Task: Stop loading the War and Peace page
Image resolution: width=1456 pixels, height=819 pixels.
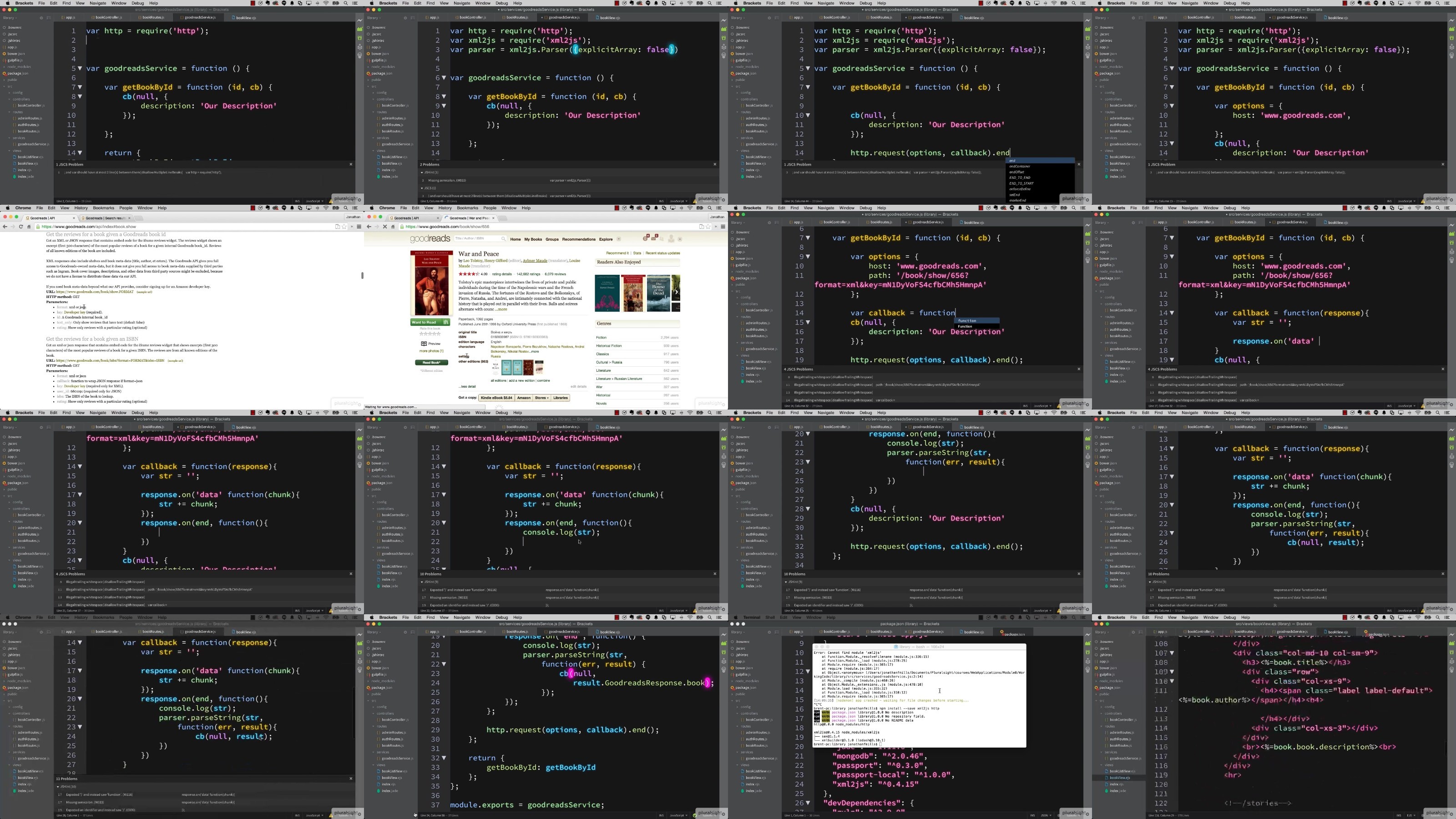Action: point(385,227)
